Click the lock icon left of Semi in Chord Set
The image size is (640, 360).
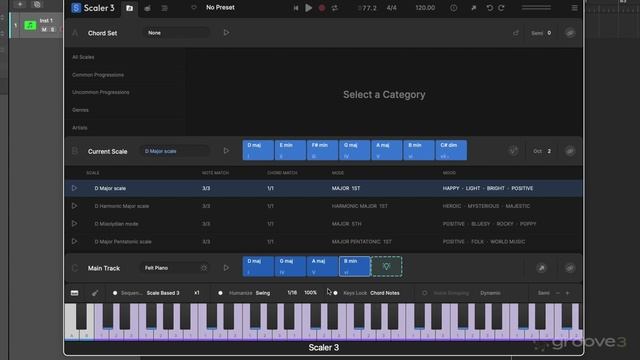[x=516, y=33]
